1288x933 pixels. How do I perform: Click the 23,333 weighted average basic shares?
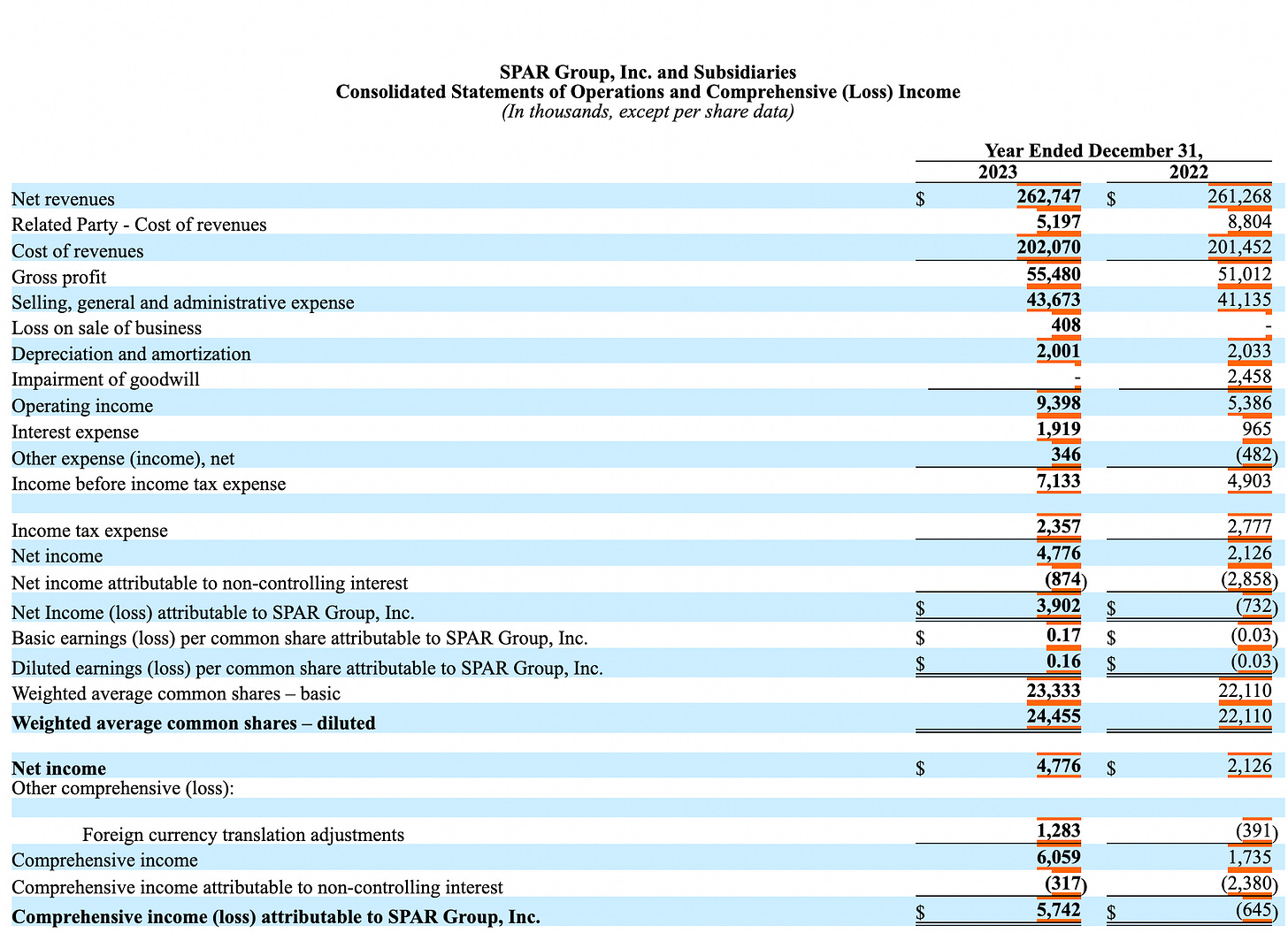1054,690
